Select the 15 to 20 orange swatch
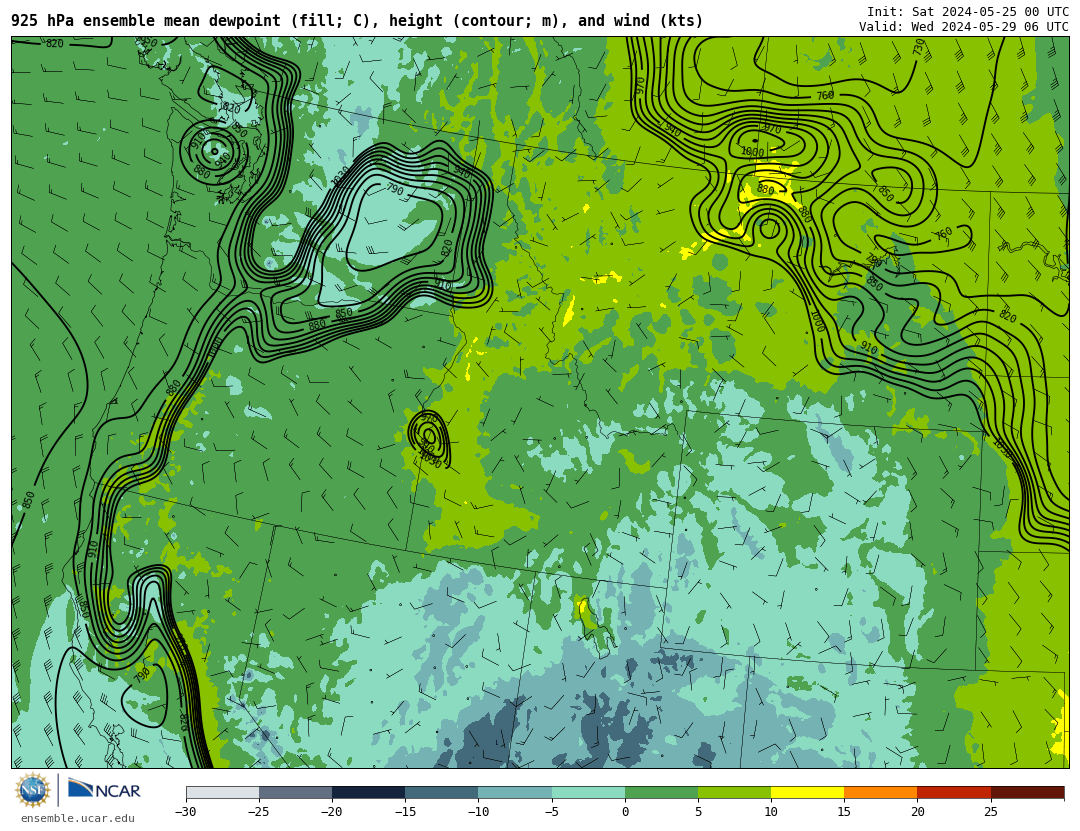The height and width of the screenshot is (831, 1080). click(x=881, y=792)
